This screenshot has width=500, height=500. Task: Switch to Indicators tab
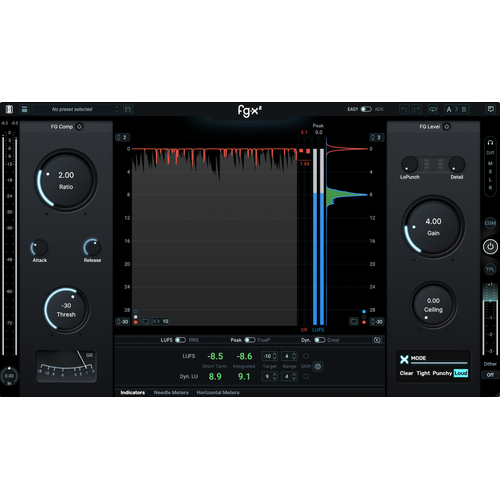pyautogui.click(x=133, y=393)
